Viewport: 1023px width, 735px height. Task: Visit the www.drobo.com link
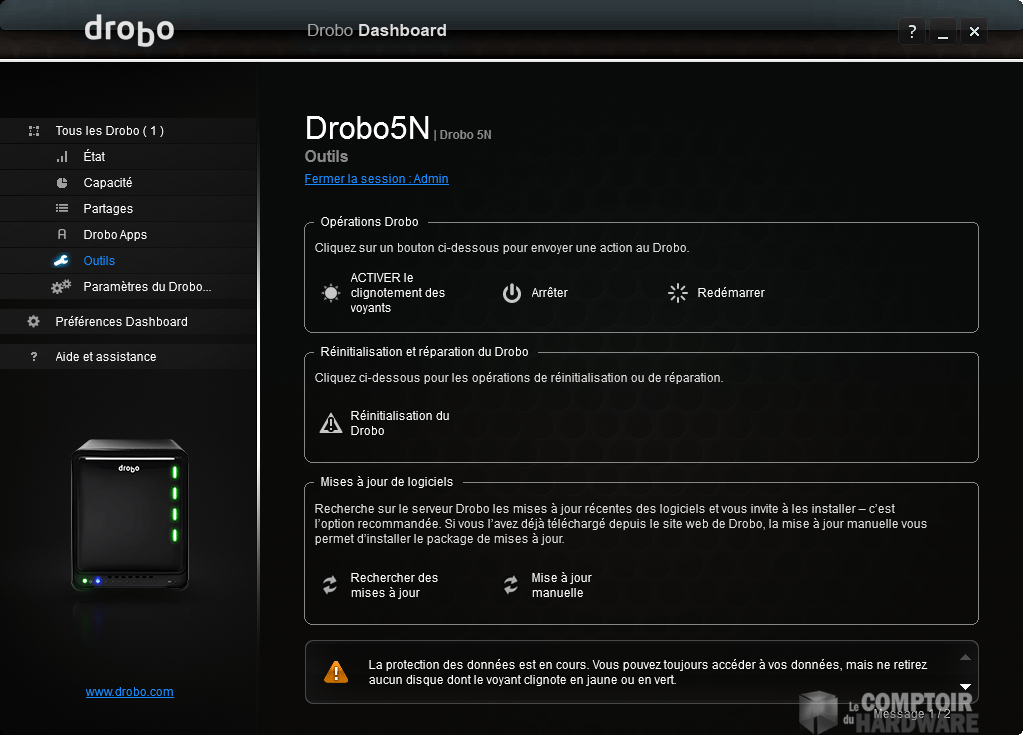129,692
